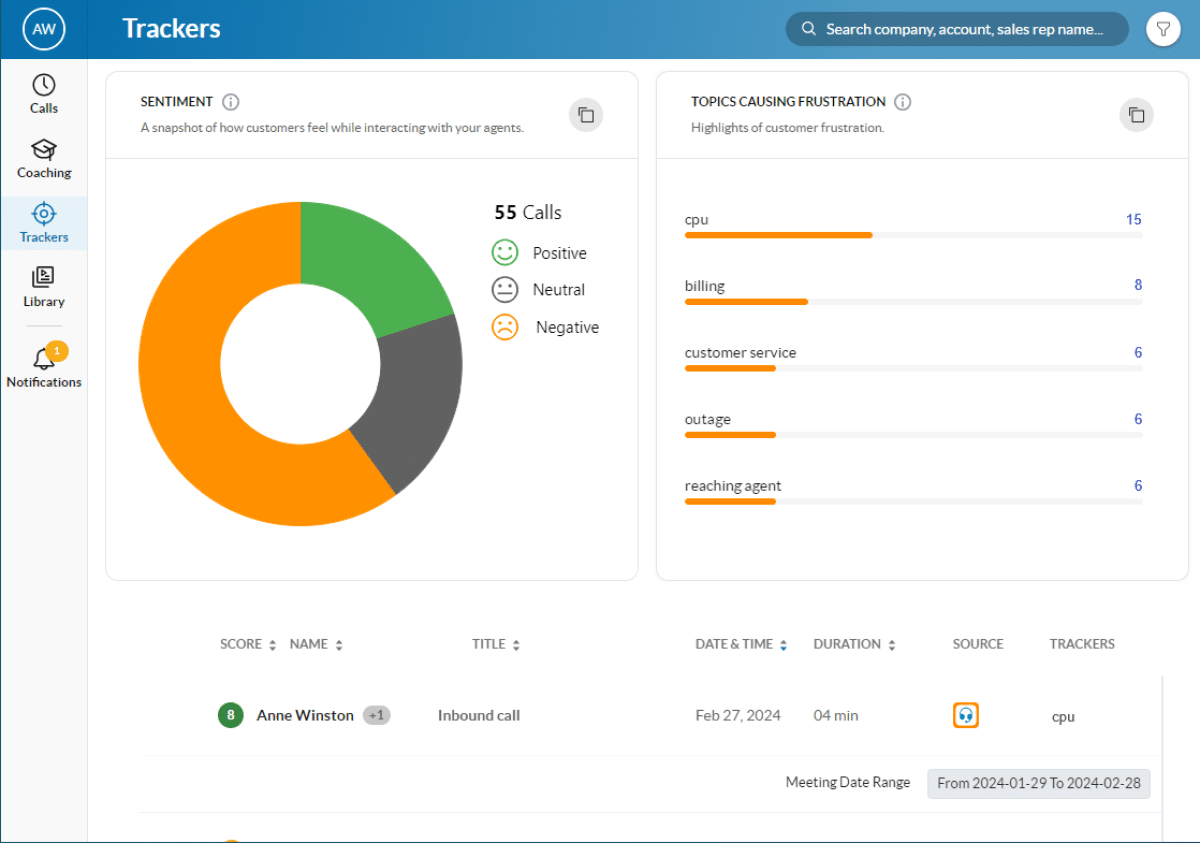Go to the Calls section
The image size is (1200, 843).
pyautogui.click(x=44, y=94)
